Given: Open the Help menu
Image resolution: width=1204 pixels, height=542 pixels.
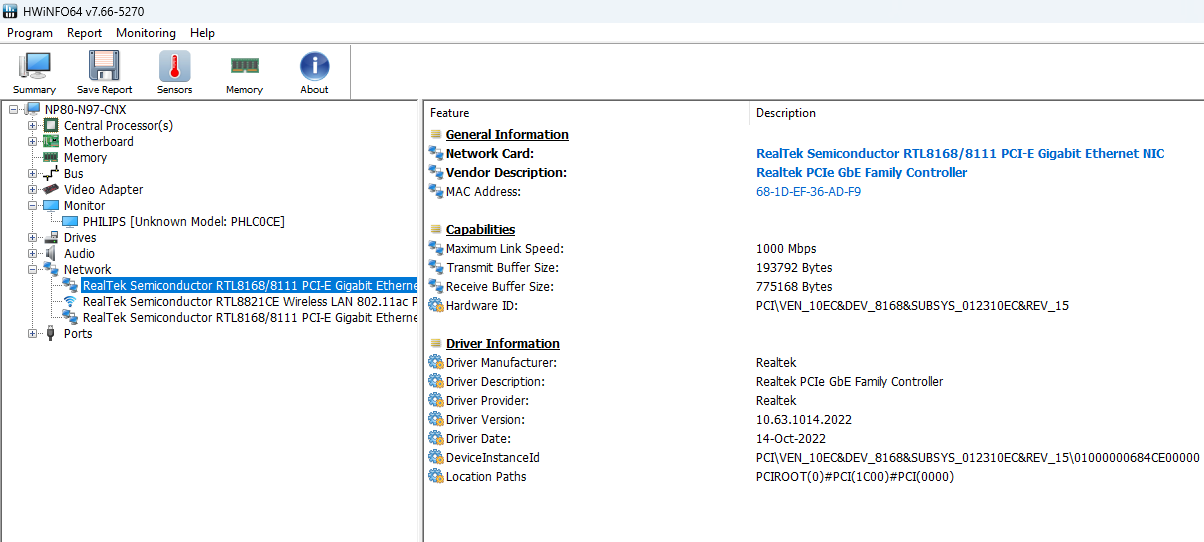Looking at the screenshot, I should (x=203, y=33).
